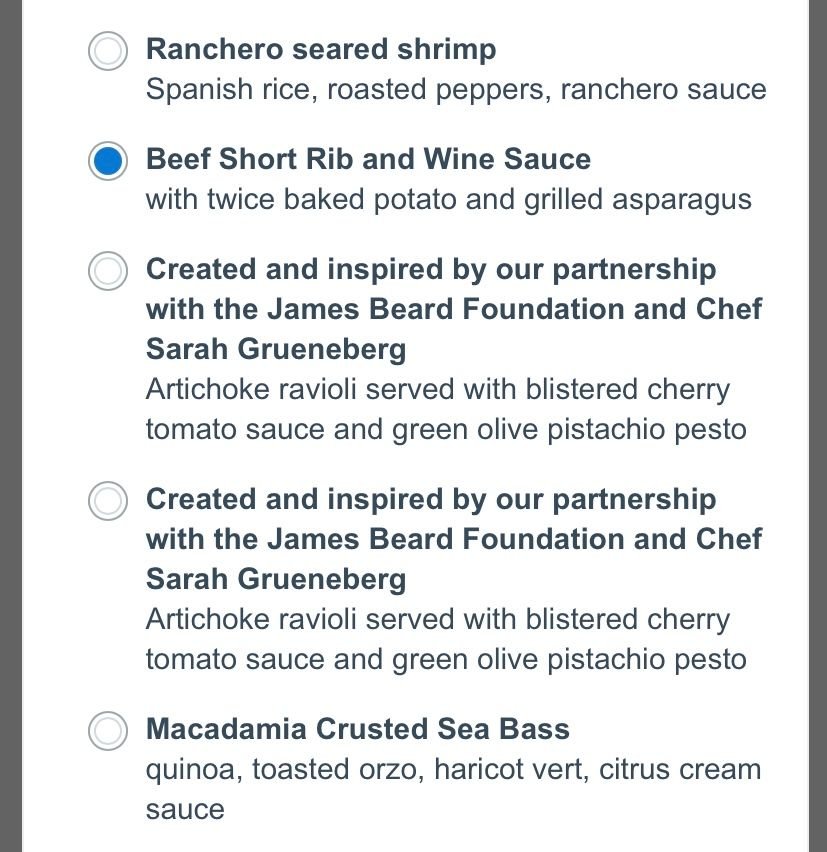
Task: Select the Macadamia Crusted Sea Bass radio button
Action: click(x=108, y=731)
